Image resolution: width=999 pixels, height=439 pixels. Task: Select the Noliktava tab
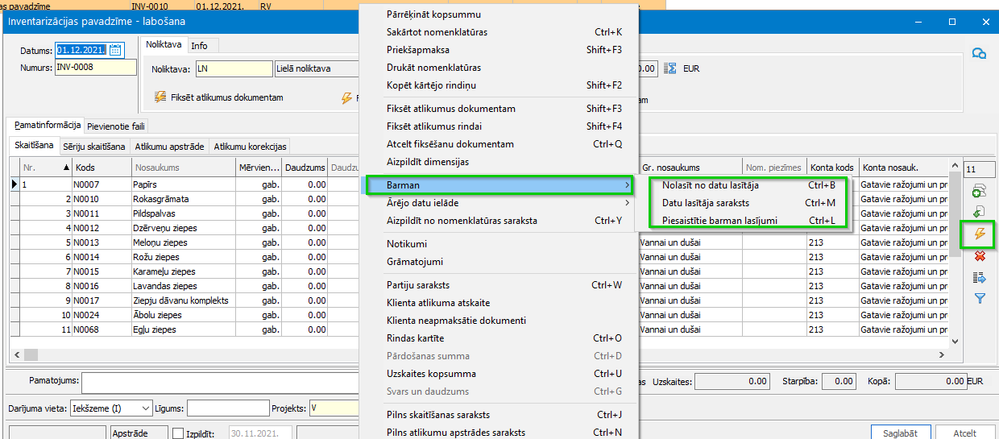[164, 45]
